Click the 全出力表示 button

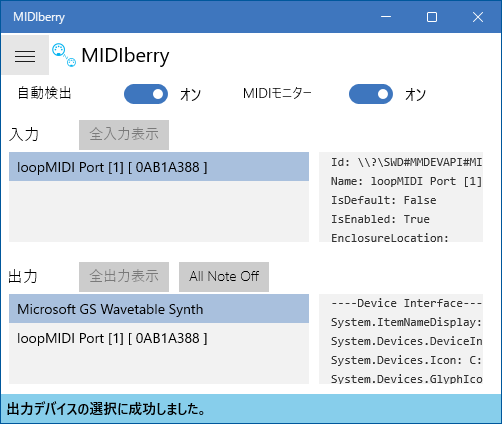124,277
